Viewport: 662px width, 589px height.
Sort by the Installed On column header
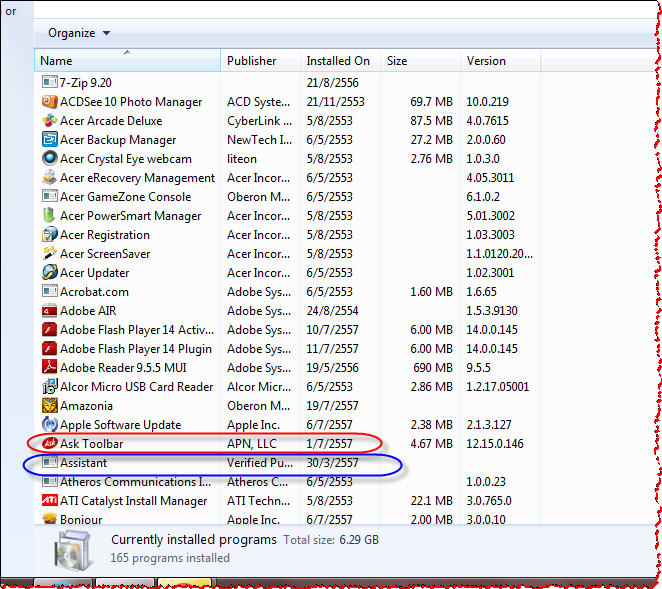340,61
